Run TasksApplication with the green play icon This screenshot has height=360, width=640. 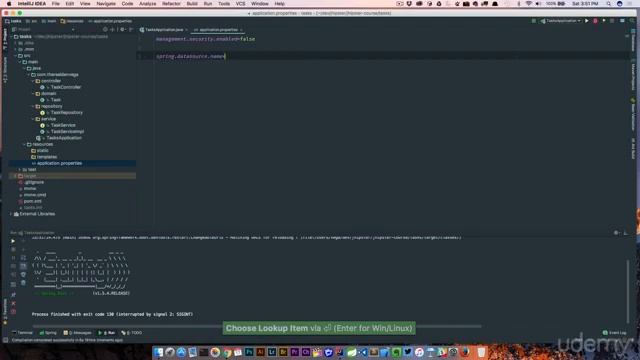(587, 21)
